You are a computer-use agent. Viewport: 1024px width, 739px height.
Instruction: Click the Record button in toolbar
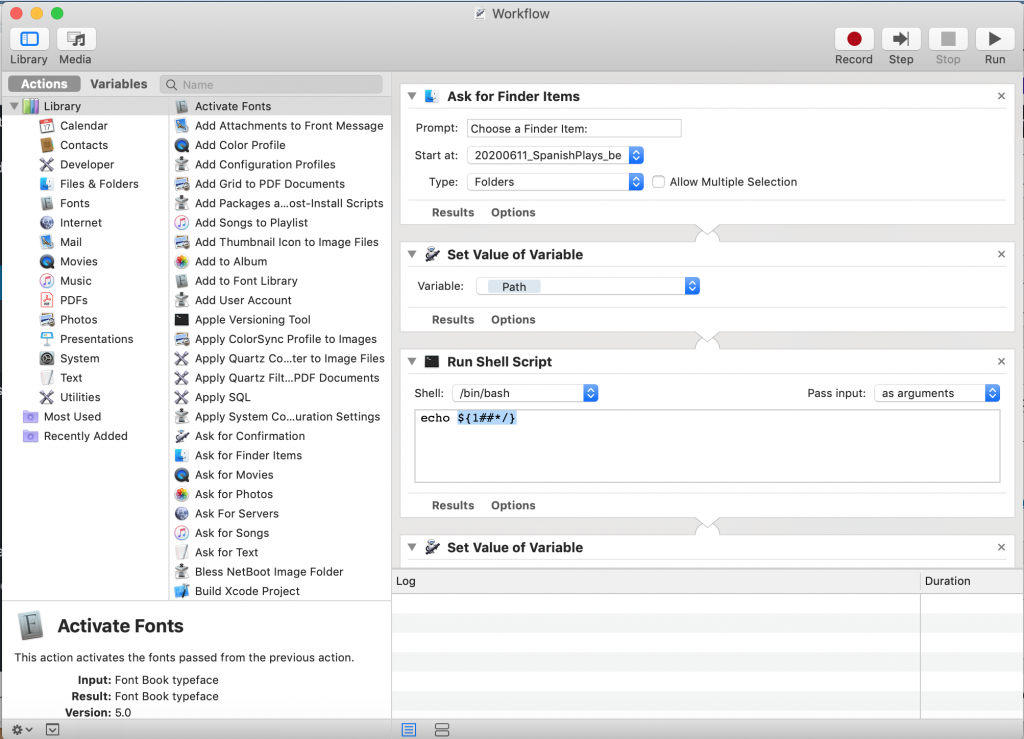(853, 40)
